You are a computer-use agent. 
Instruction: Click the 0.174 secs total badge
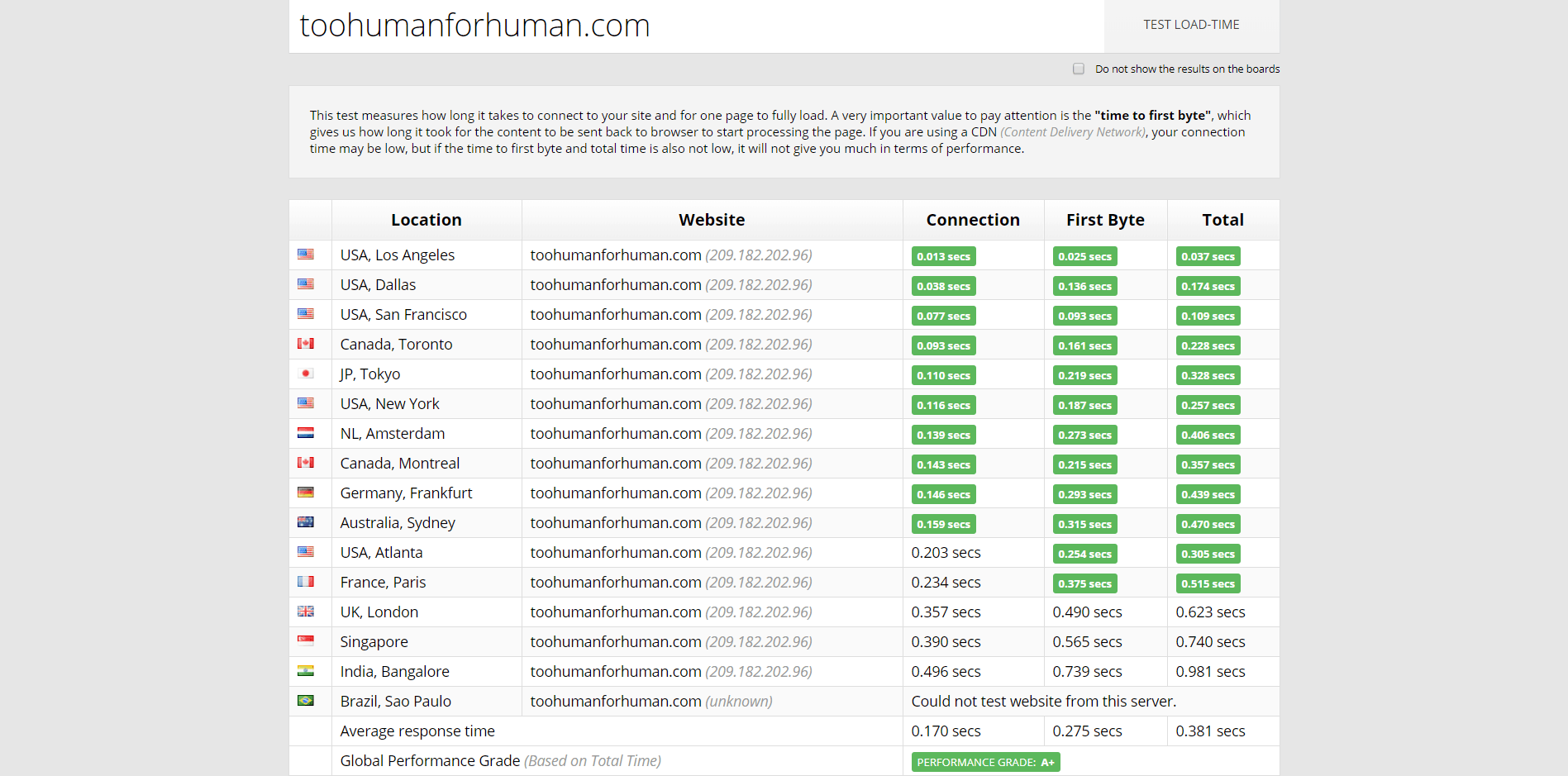1208,286
